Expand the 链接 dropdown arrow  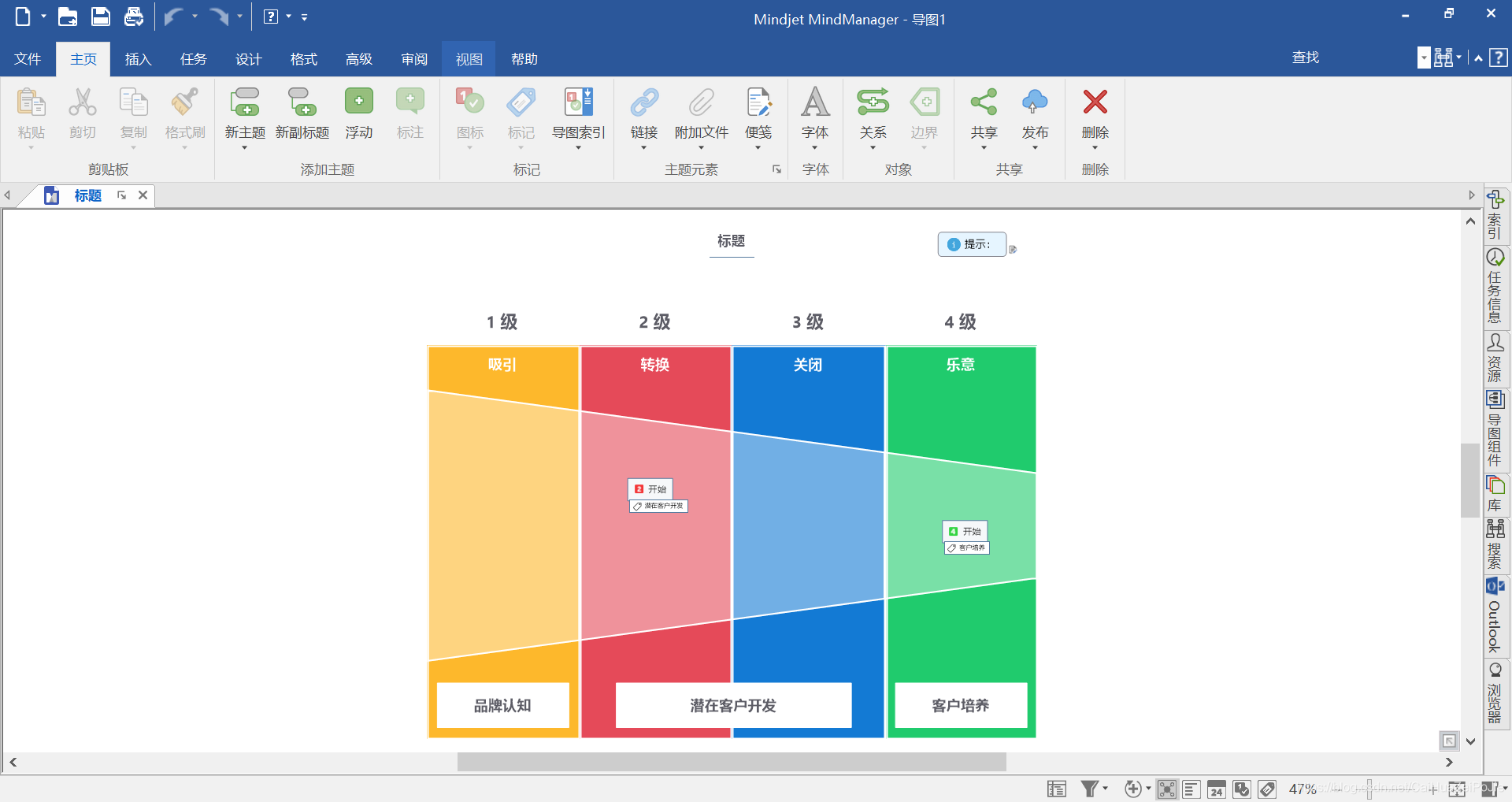(644, 148)
